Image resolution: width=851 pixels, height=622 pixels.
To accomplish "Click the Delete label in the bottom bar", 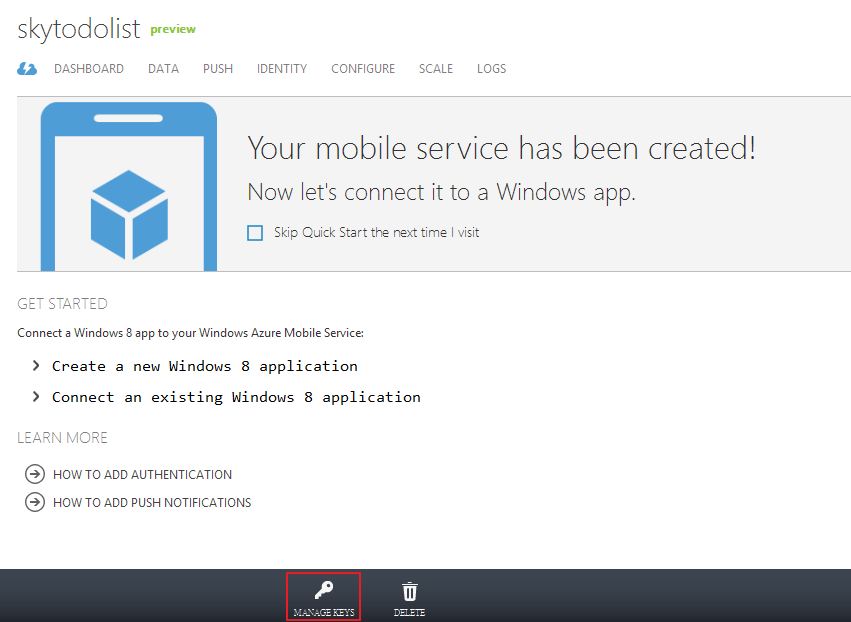I will pyautogui.click(x=409, y=612).
